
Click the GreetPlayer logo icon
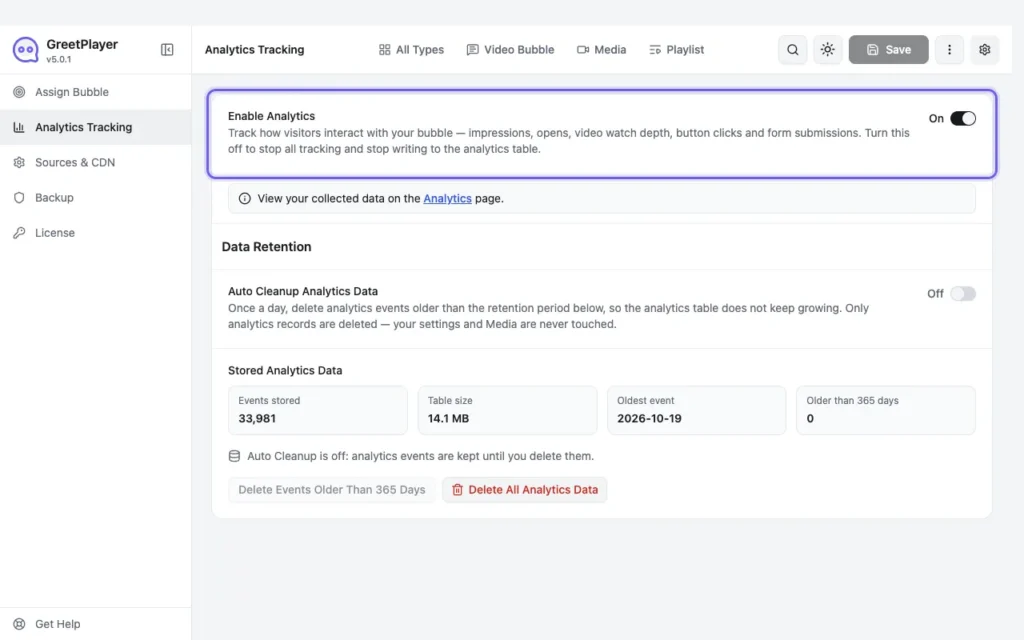click(x=25, y=50)
